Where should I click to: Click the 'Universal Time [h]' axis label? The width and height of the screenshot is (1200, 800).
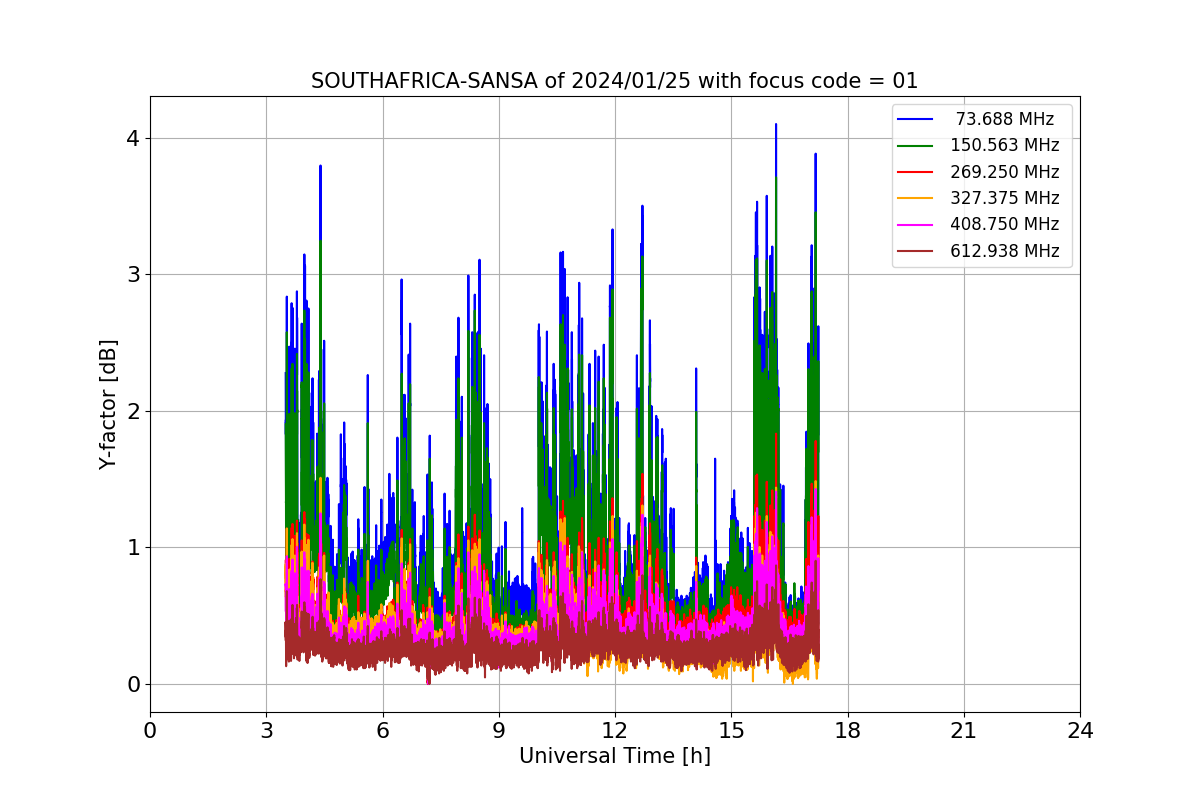[x=615, y=757]
